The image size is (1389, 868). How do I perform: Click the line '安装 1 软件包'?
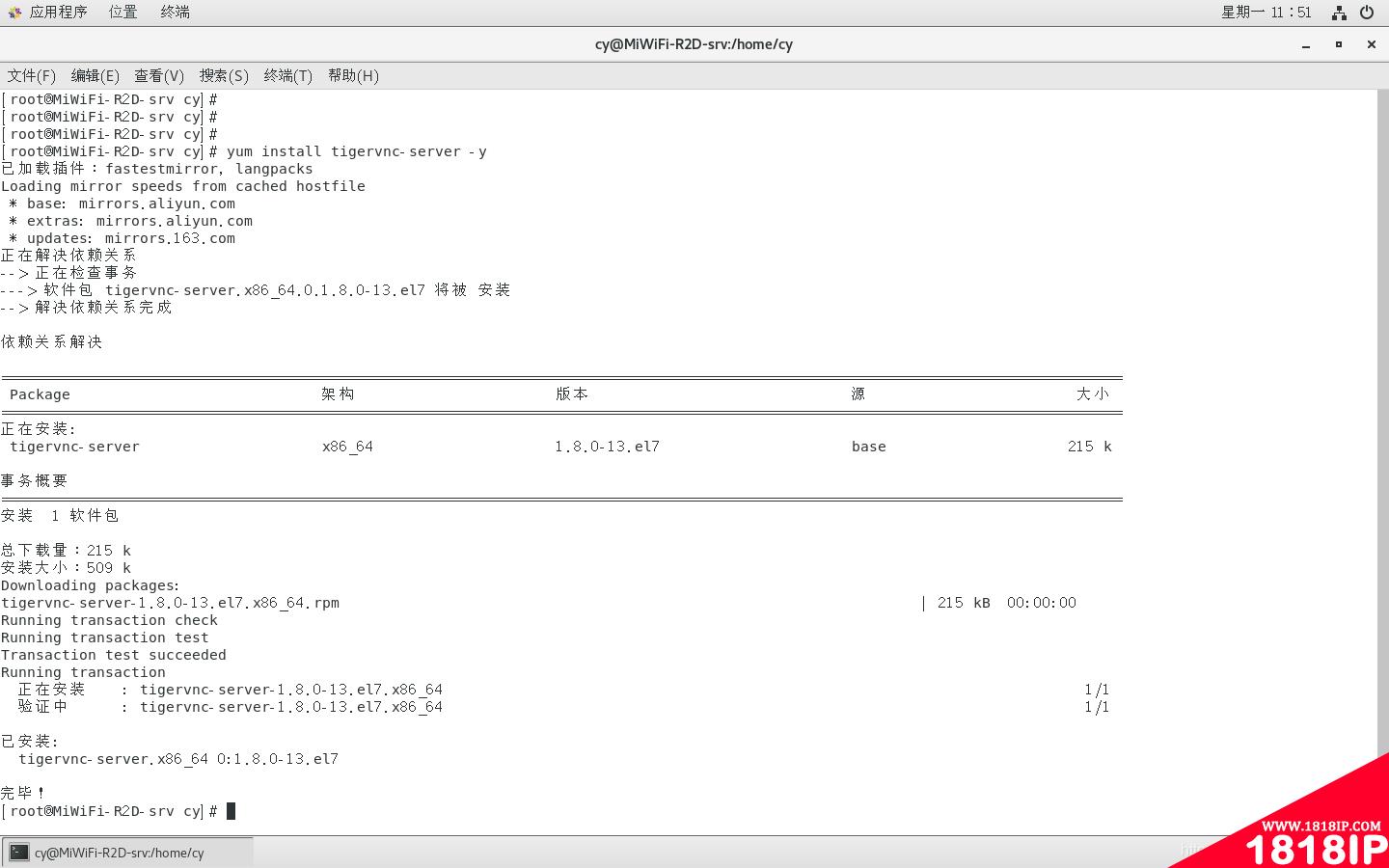coord(60,516)
